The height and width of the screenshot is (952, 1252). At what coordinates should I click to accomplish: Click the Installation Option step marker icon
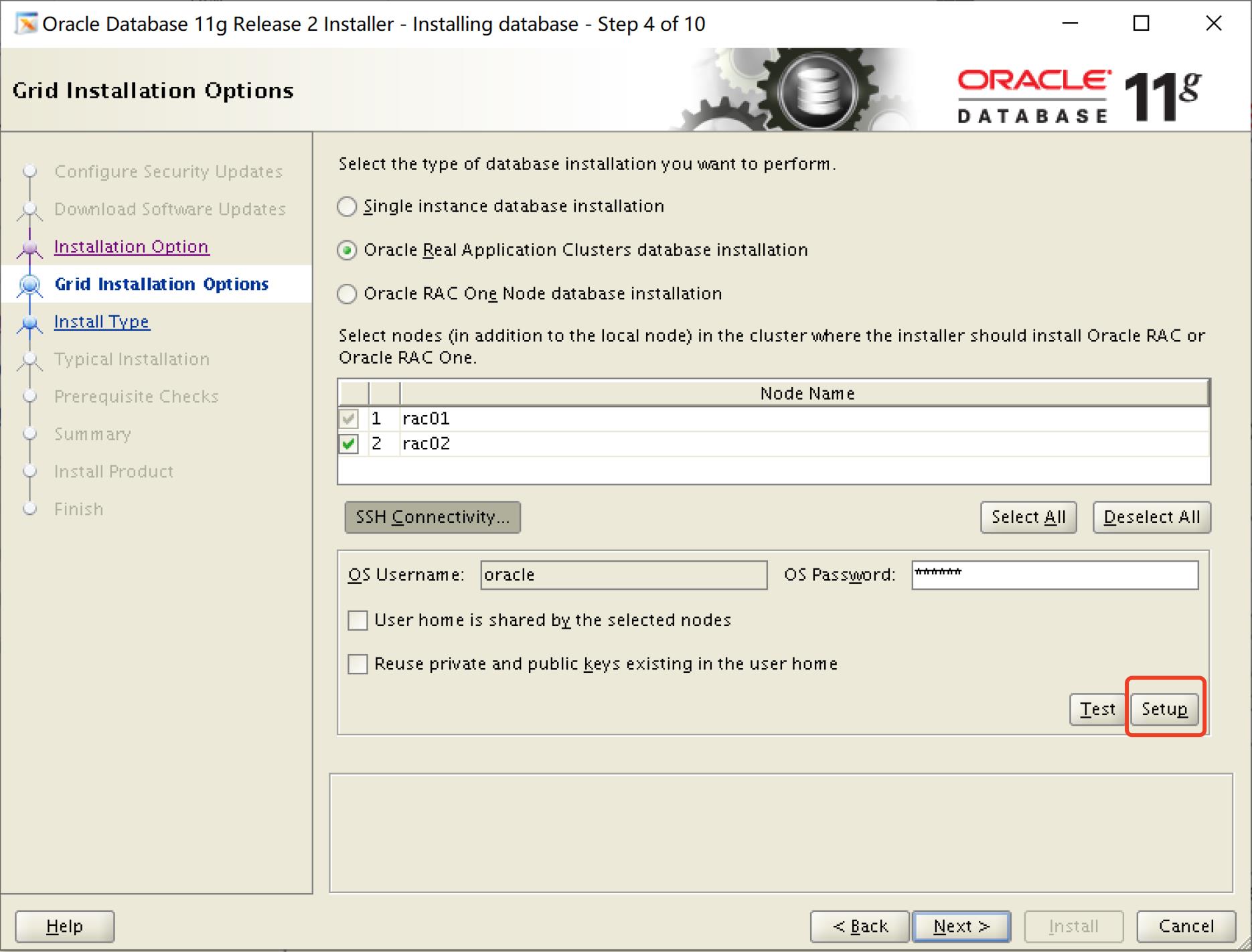coord(29,248)
